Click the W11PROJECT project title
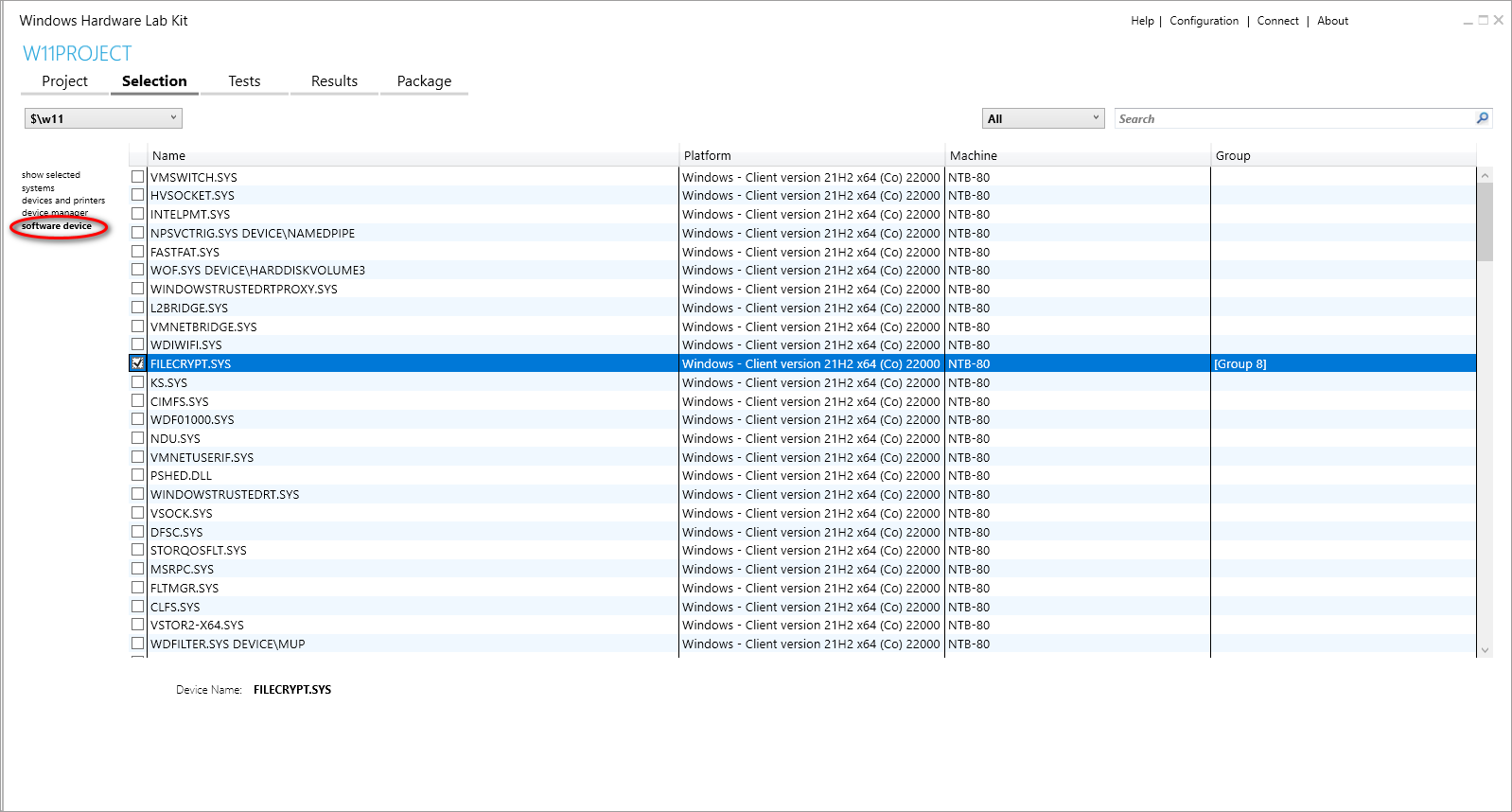 77,53
